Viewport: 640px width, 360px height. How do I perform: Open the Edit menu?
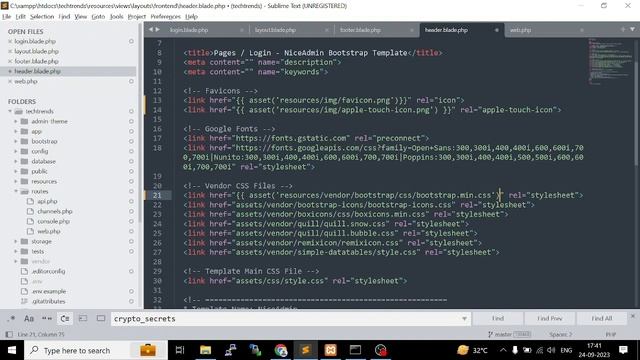pos(20,17)
